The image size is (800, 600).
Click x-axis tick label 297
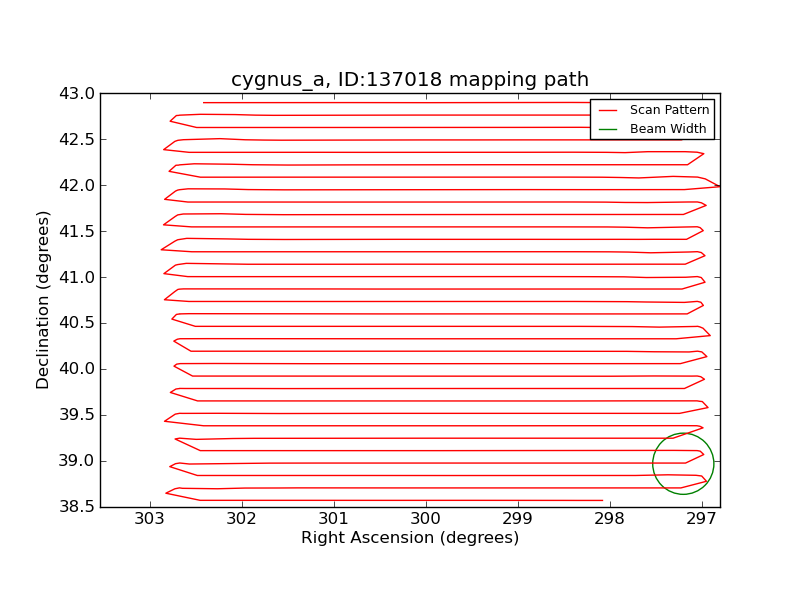[x=701, y=518]
